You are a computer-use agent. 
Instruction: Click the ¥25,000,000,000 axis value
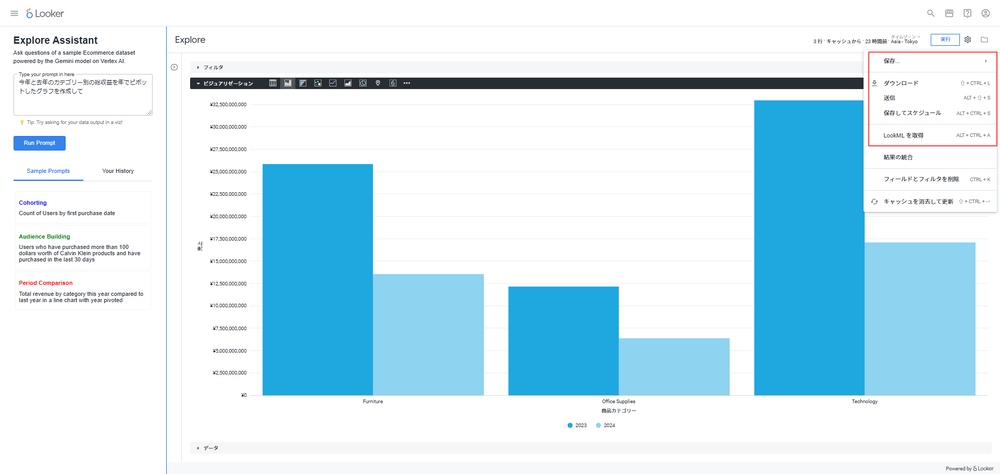tap(228, 172)
